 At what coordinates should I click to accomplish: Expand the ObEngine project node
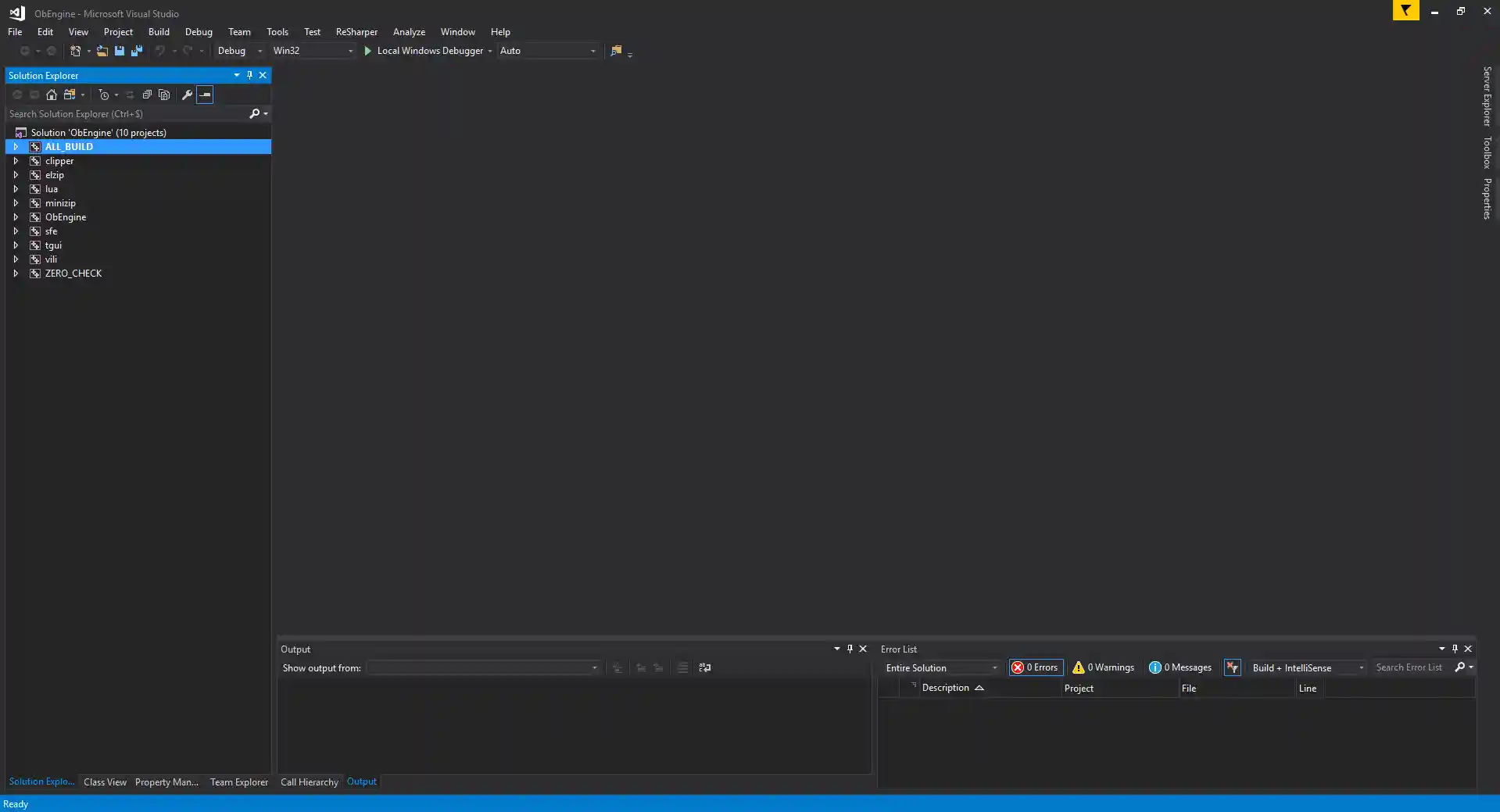pos(16,217)
